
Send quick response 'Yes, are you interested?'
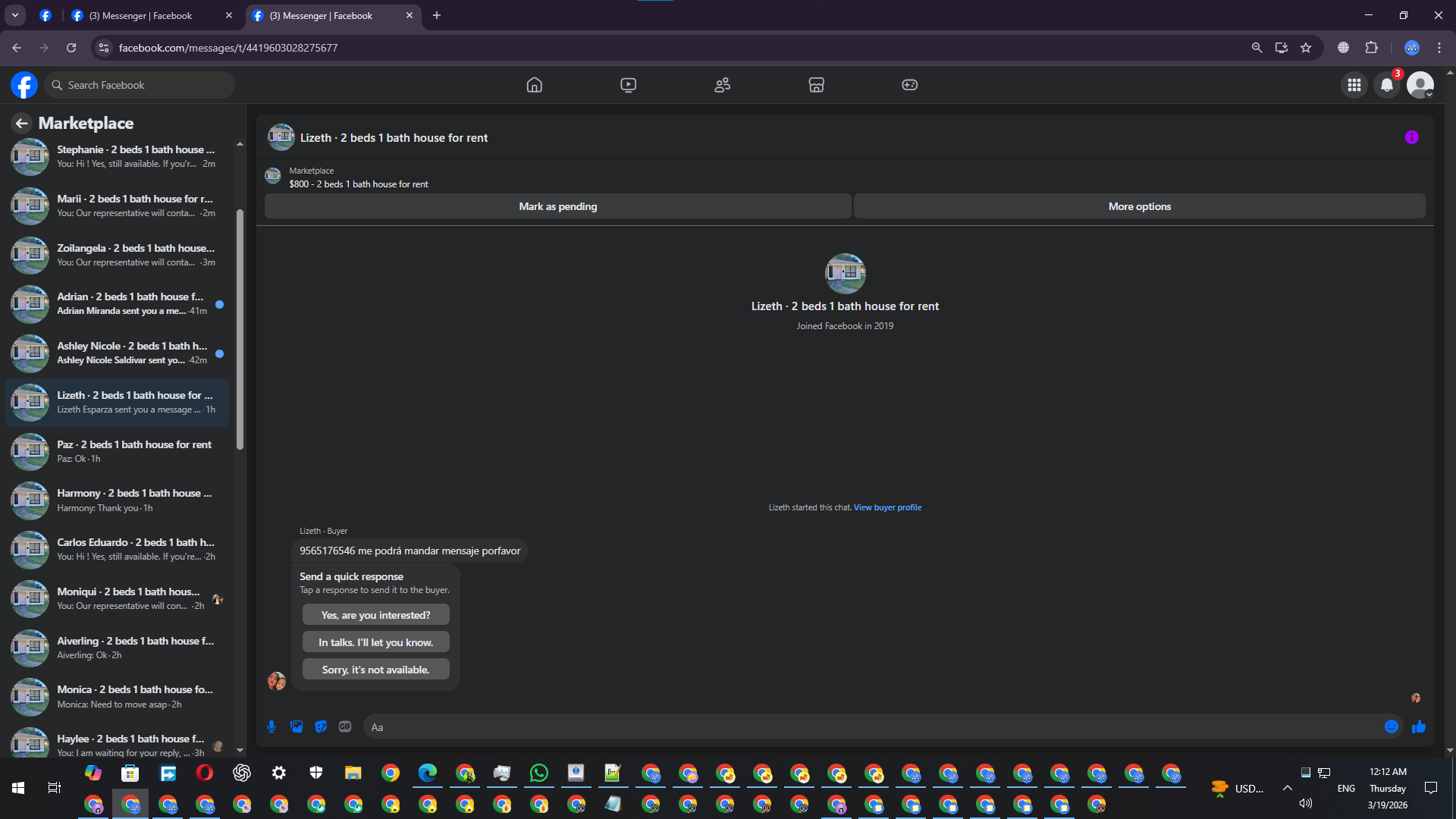click(375, 615)
